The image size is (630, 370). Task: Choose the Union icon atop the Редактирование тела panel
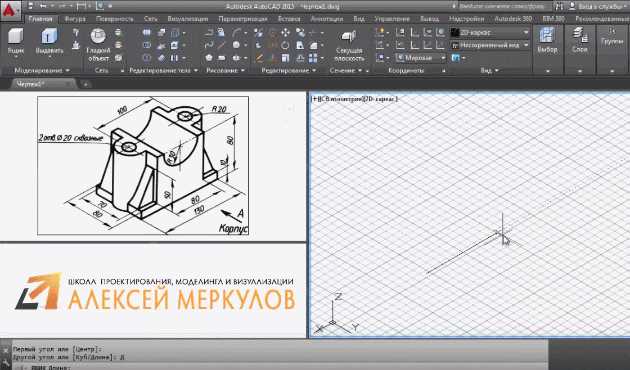pyautogui.click(x=147, y=33)
